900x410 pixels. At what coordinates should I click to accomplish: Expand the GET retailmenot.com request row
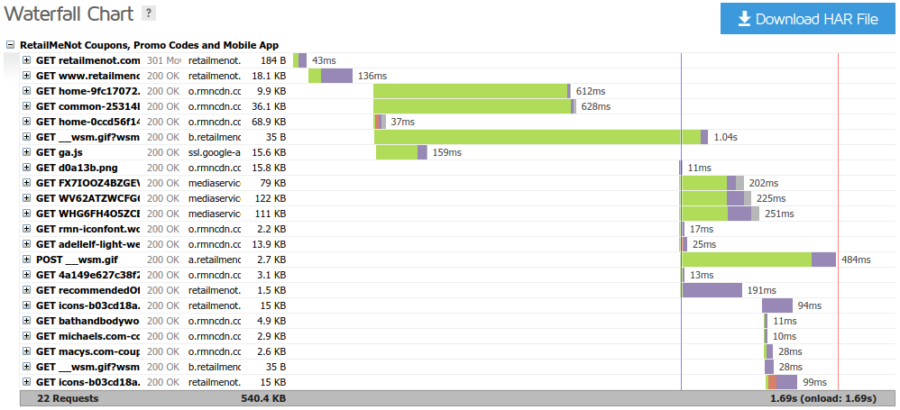point(27,61)
